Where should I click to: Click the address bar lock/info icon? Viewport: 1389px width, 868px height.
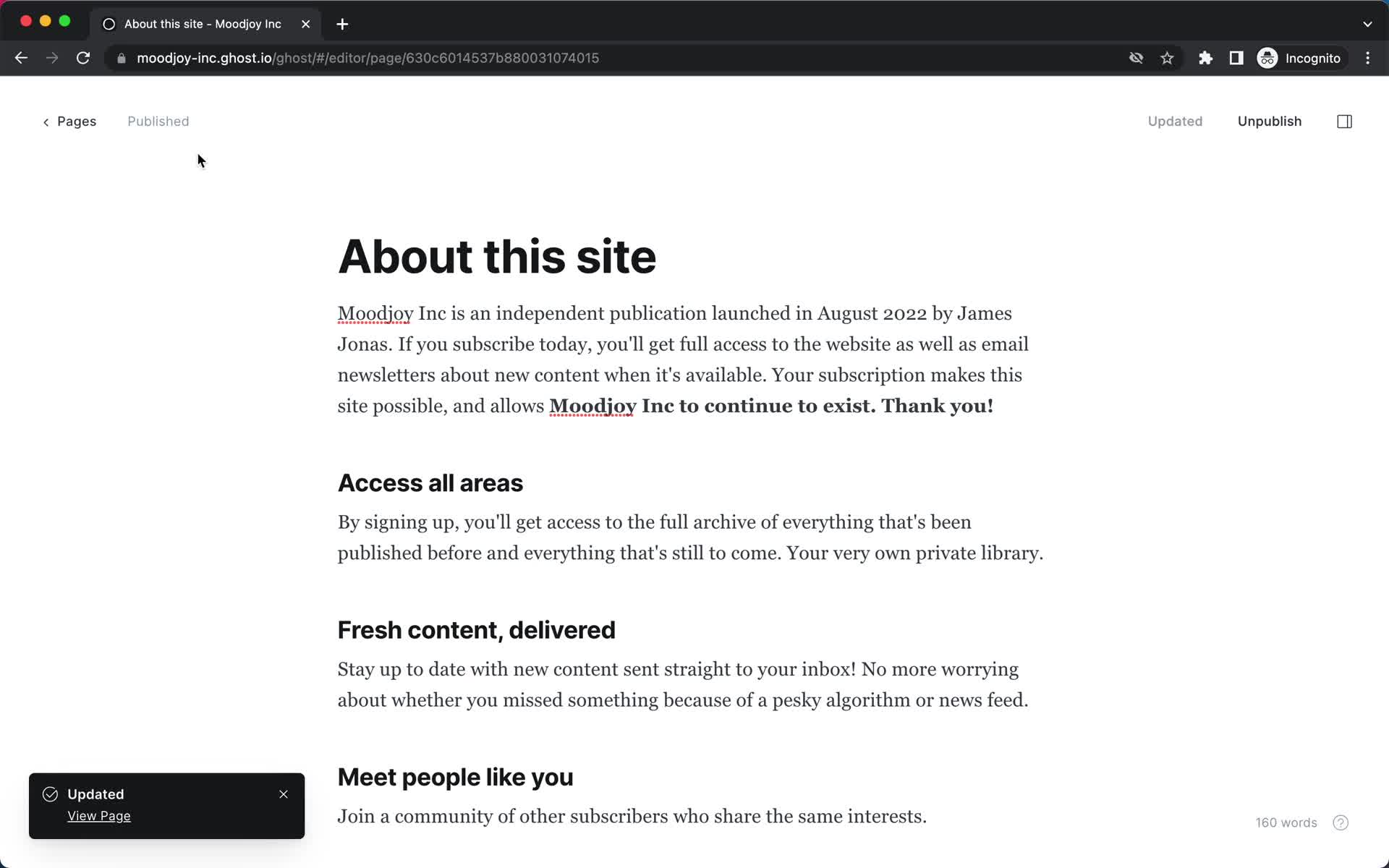point(120,57)
